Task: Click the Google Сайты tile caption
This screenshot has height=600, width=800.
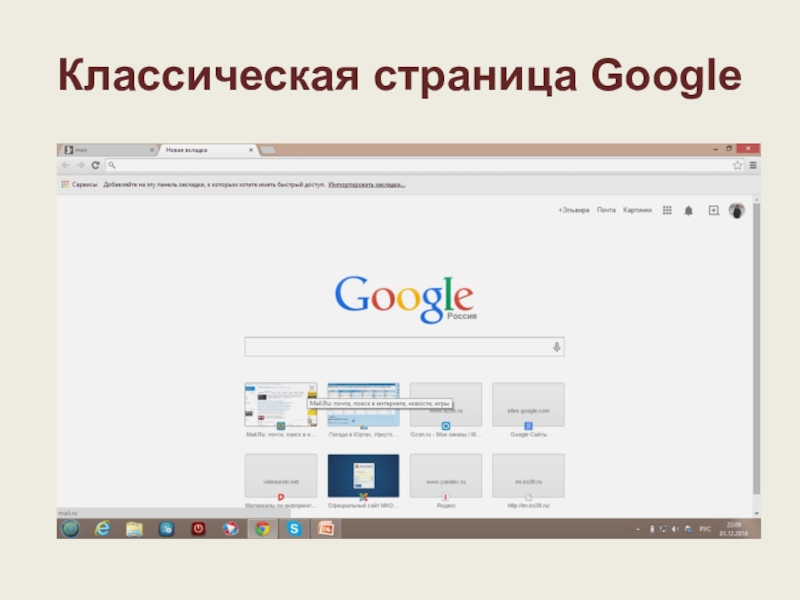Action: click(528, 435)
